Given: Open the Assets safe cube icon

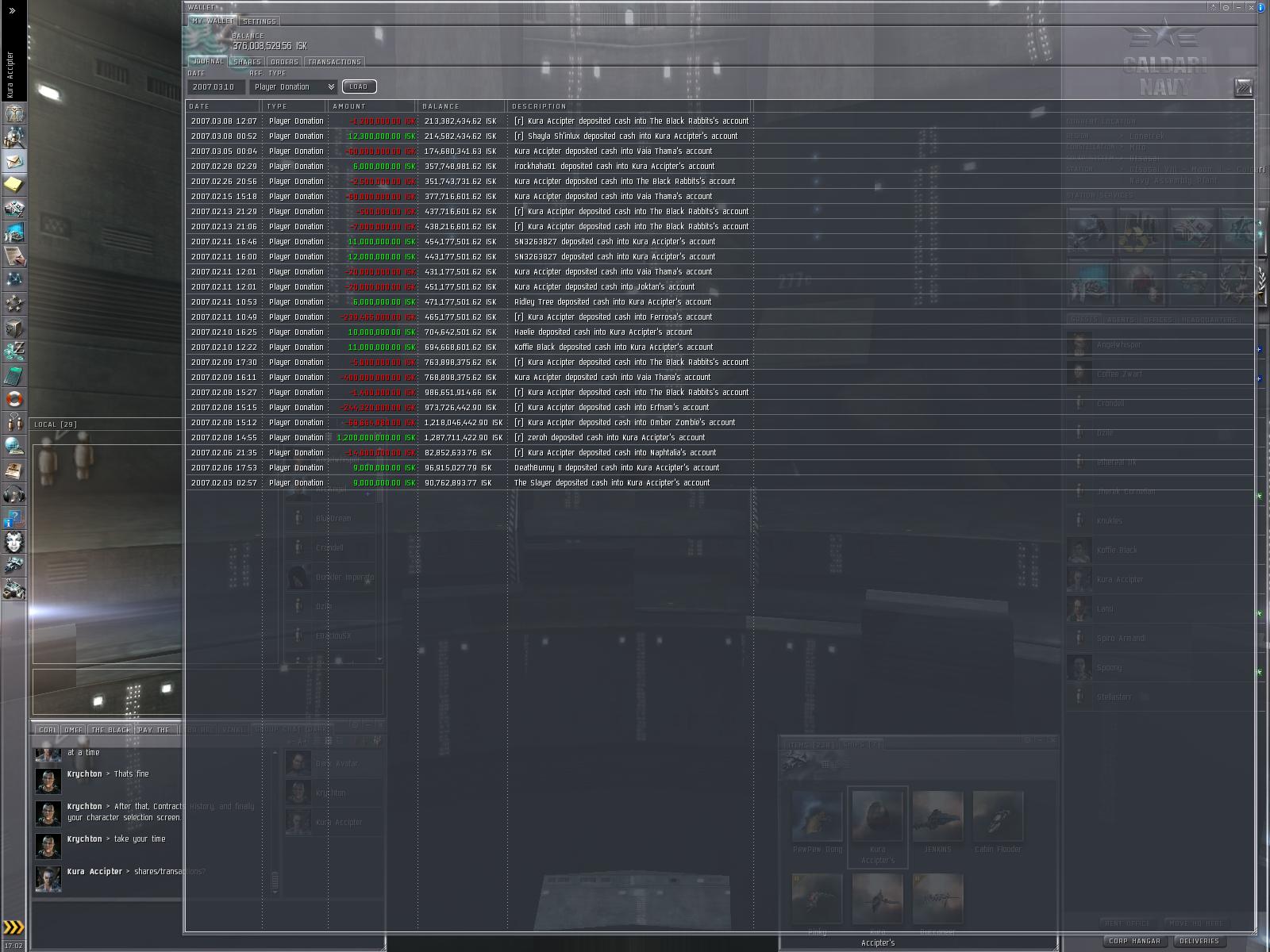Looking at the screenshot, I should 14,328.
